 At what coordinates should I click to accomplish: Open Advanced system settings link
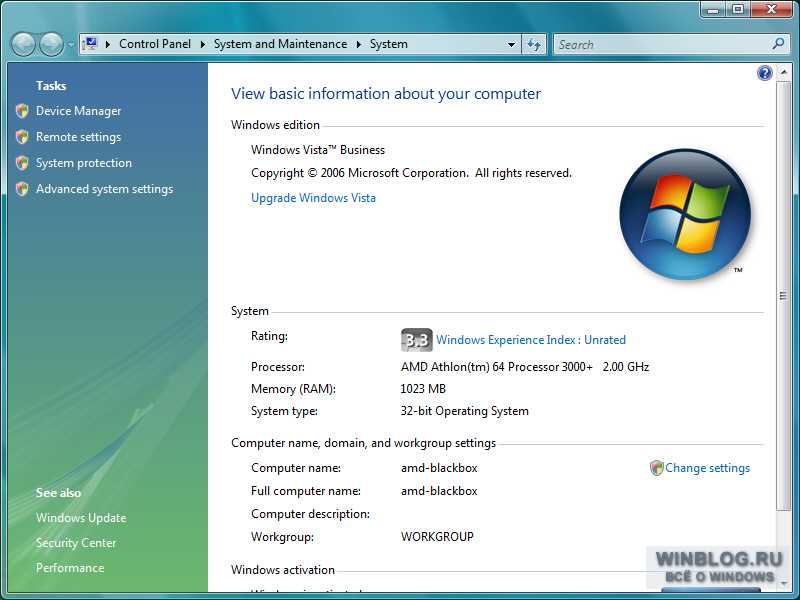[105, 189]
